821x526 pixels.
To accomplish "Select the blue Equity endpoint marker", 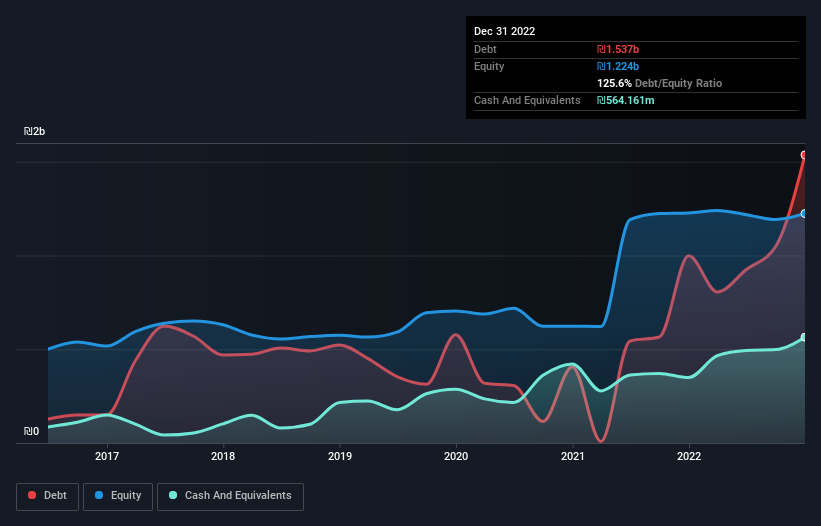I will (x=804, y=214).
